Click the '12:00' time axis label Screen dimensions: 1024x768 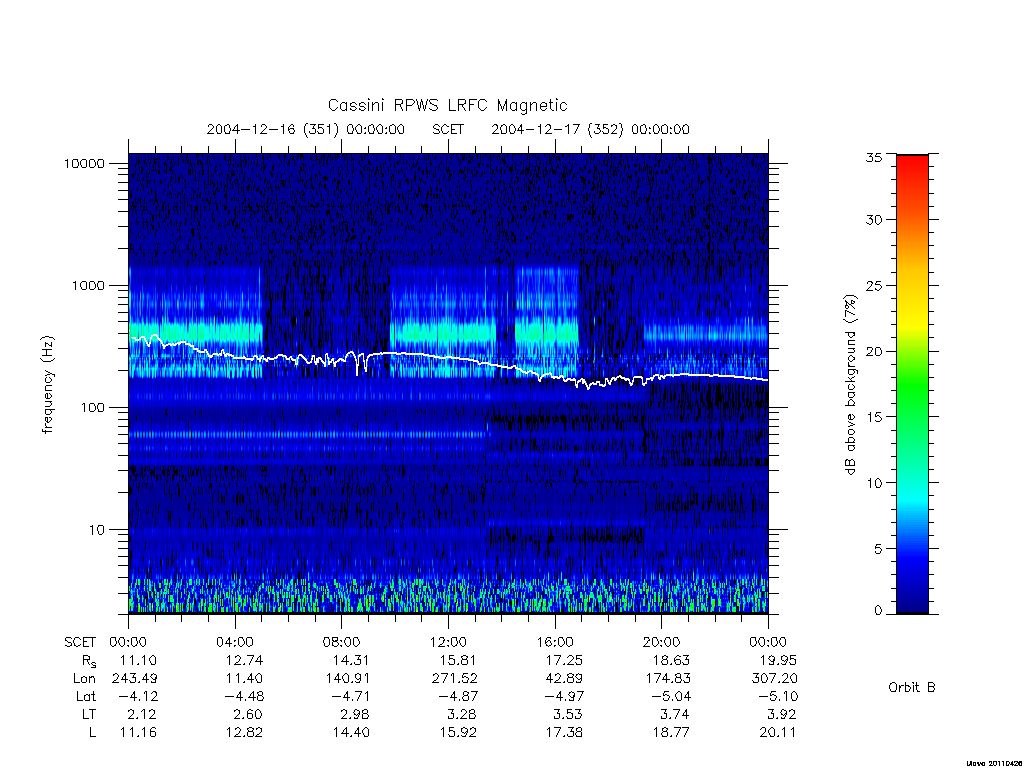click(x=448, y=643)
